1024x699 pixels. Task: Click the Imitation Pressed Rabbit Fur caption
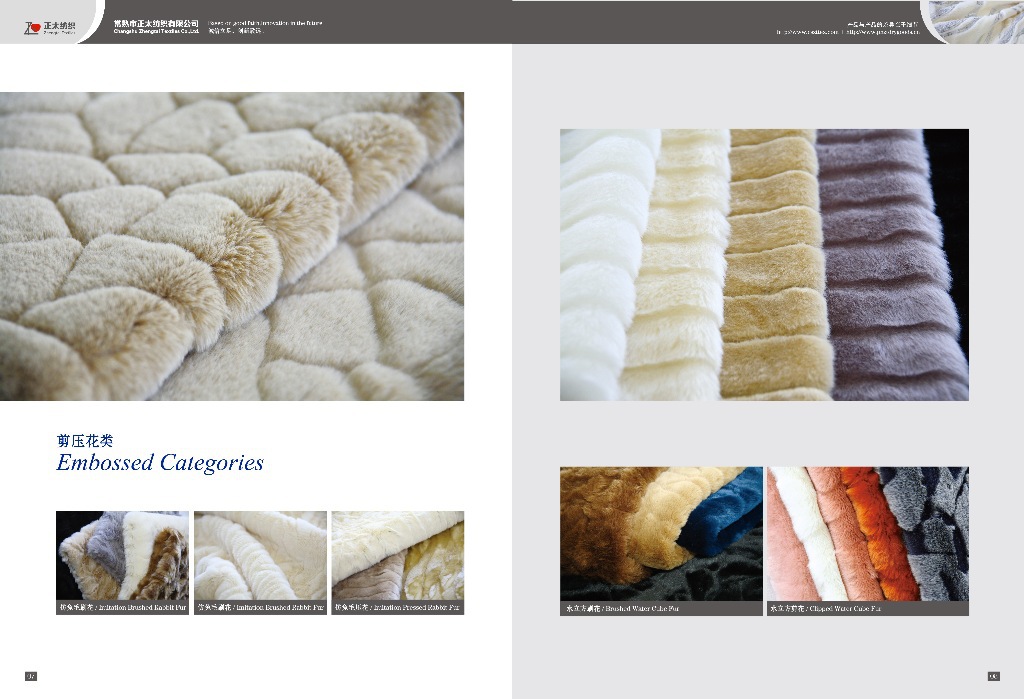397,607
